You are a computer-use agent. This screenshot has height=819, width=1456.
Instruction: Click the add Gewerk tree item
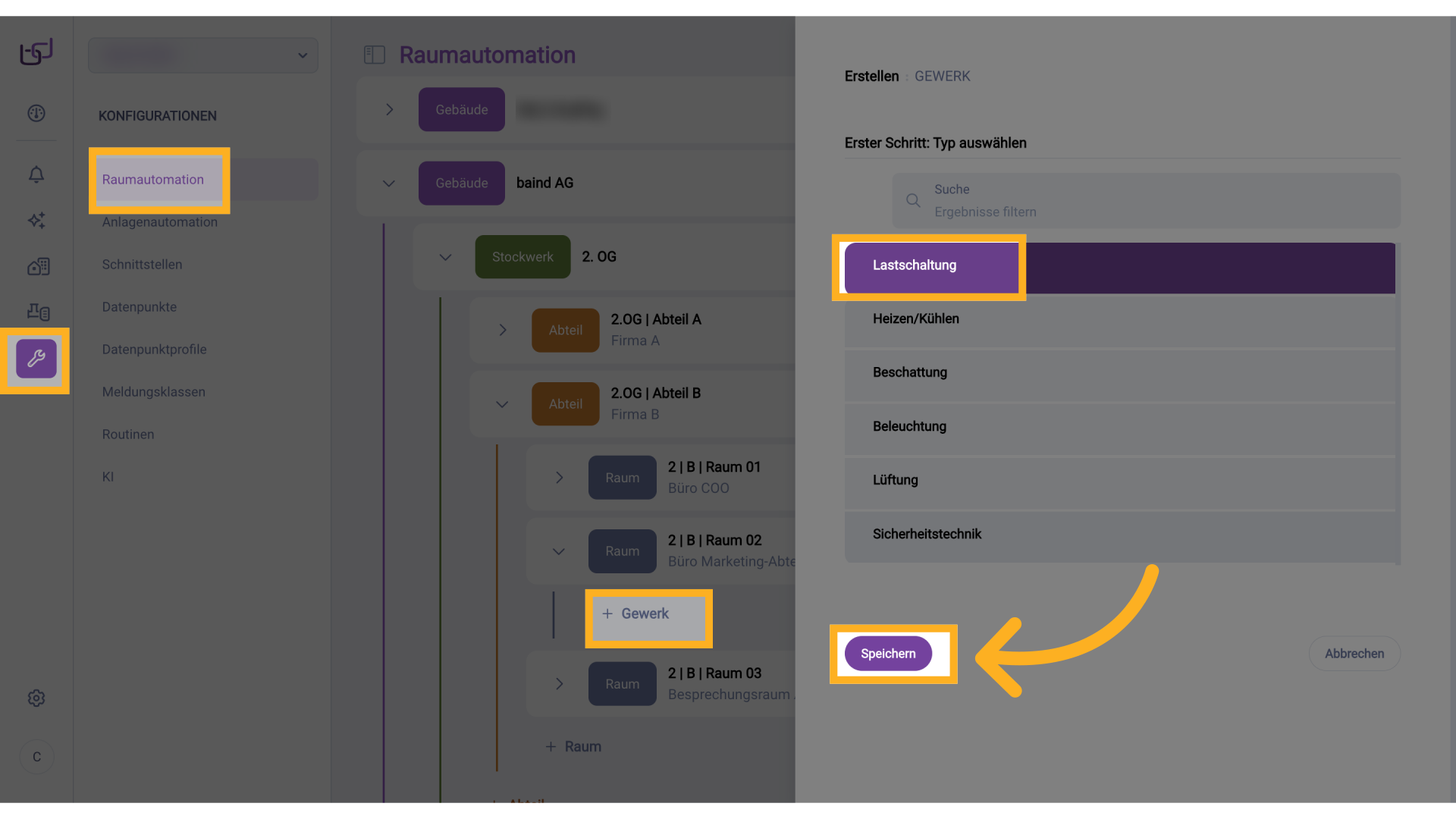(x=645, y=614)
